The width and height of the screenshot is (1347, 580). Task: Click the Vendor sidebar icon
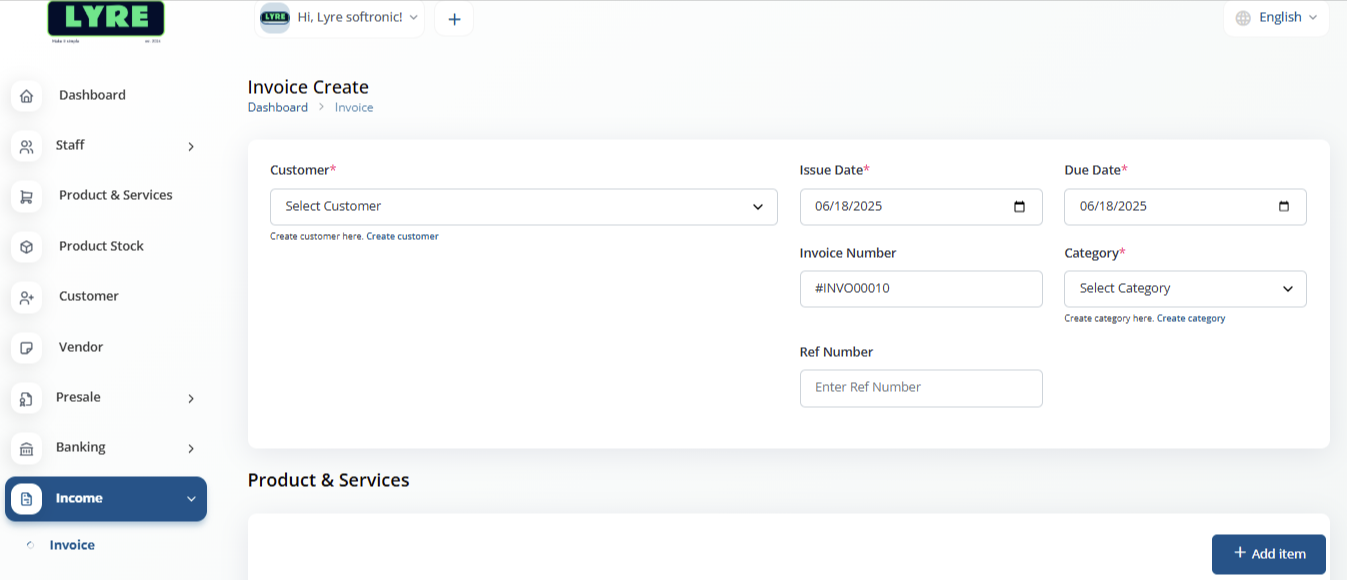(26, 347)
